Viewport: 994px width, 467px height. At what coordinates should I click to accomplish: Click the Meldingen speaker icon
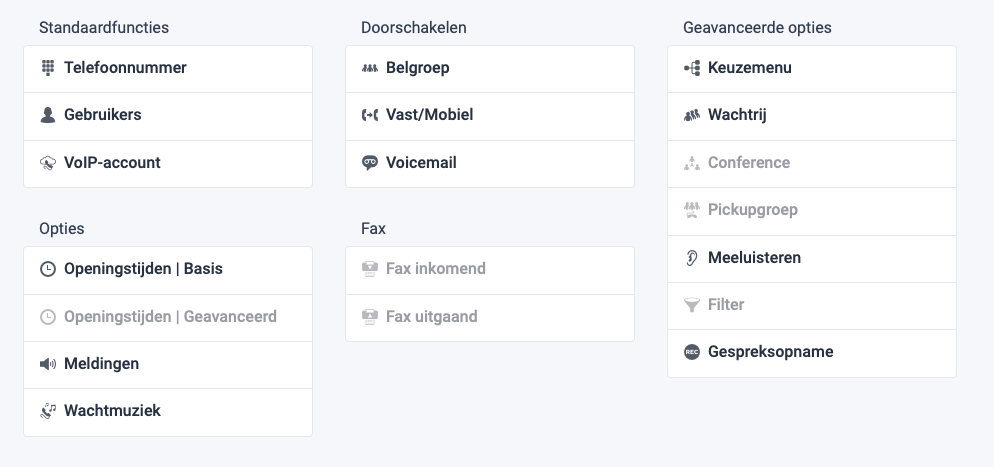coord(48,364)
